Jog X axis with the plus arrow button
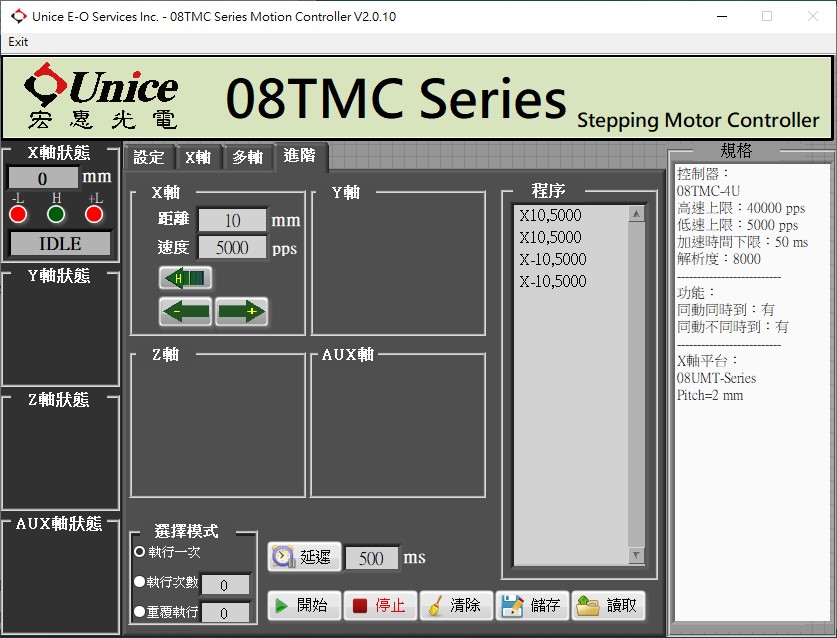The image size is (837, 638). (241, 311)
